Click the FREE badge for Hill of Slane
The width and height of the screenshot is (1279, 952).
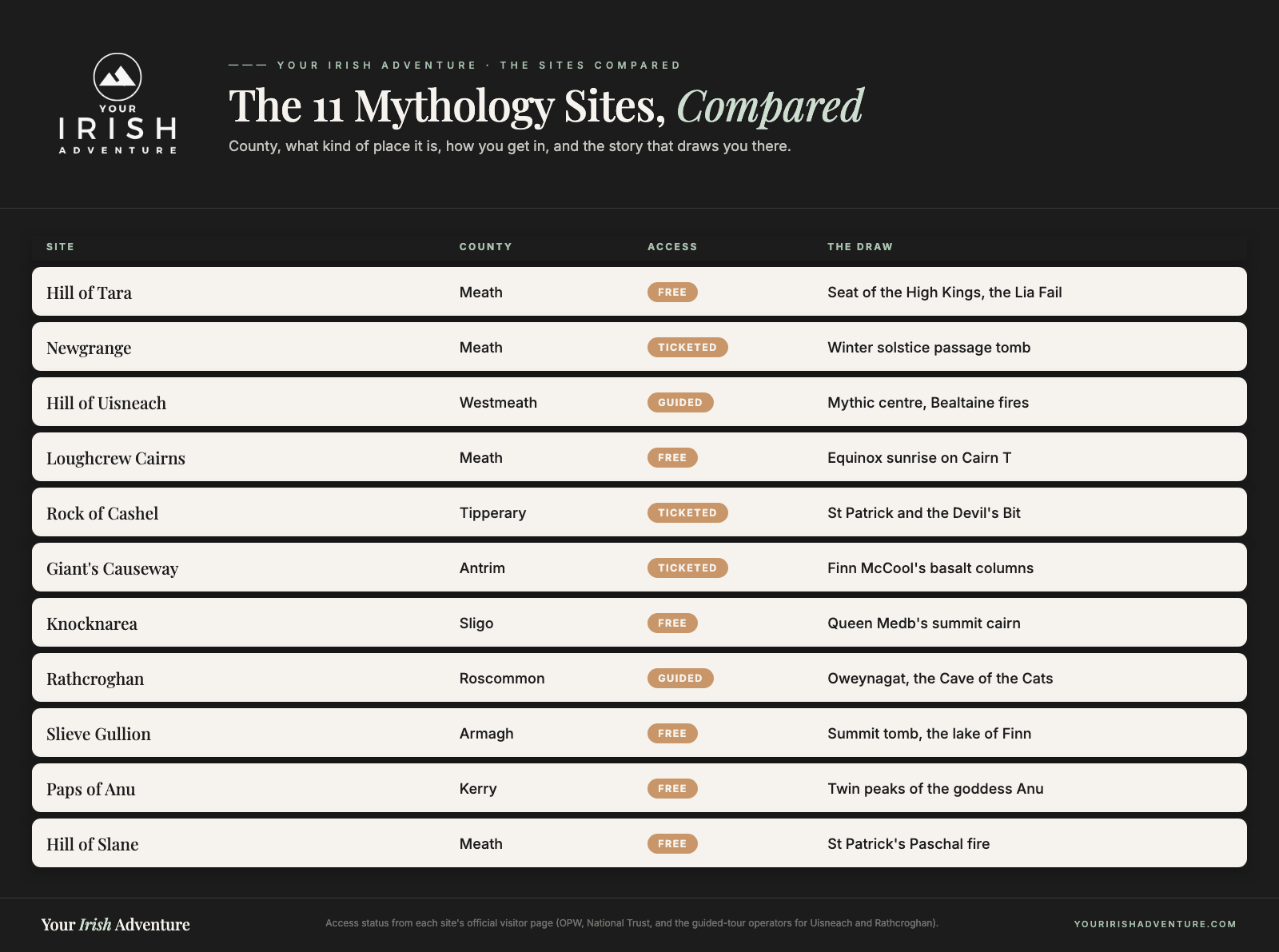point(672,844)
